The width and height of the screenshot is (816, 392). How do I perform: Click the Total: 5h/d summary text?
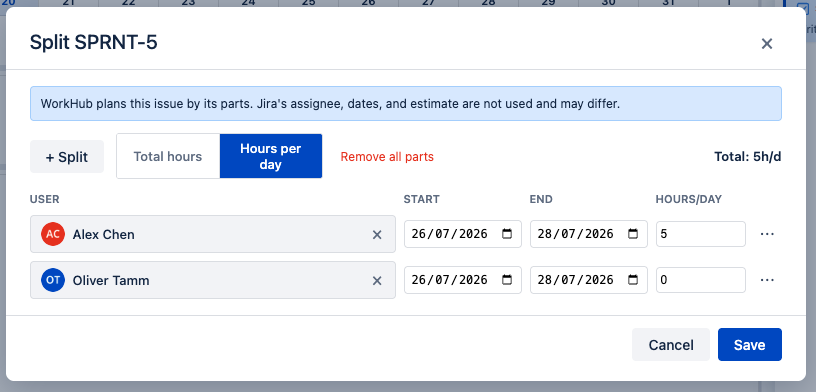pyautogui.click(x=747, y=157)
